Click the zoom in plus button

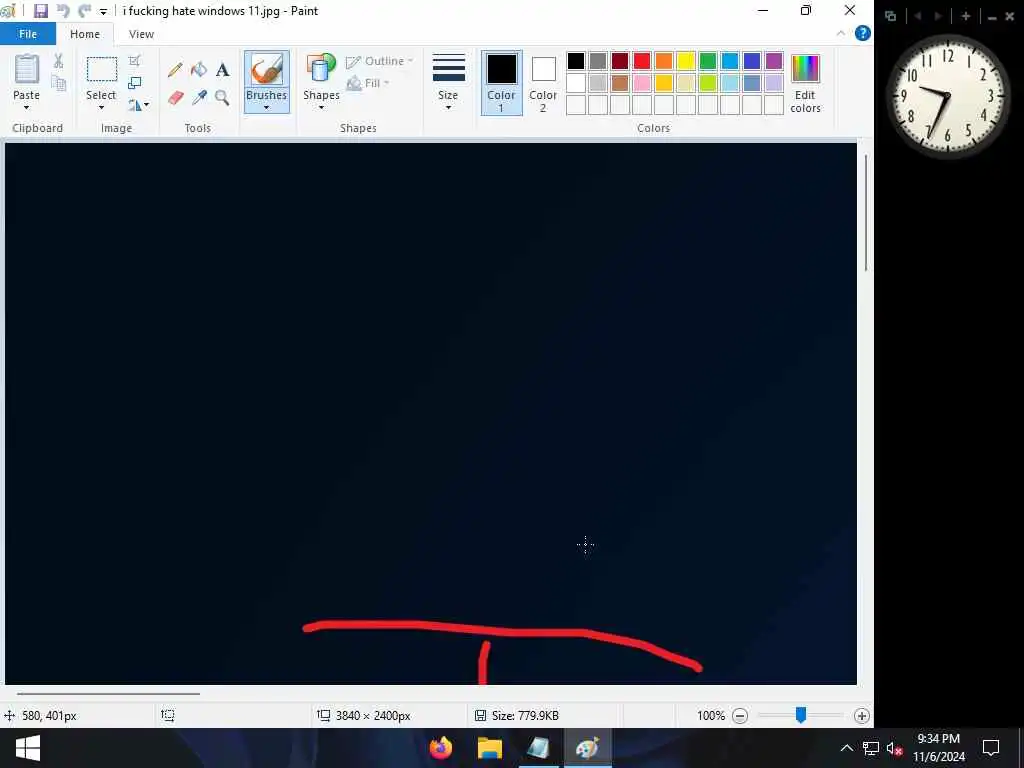861,716
